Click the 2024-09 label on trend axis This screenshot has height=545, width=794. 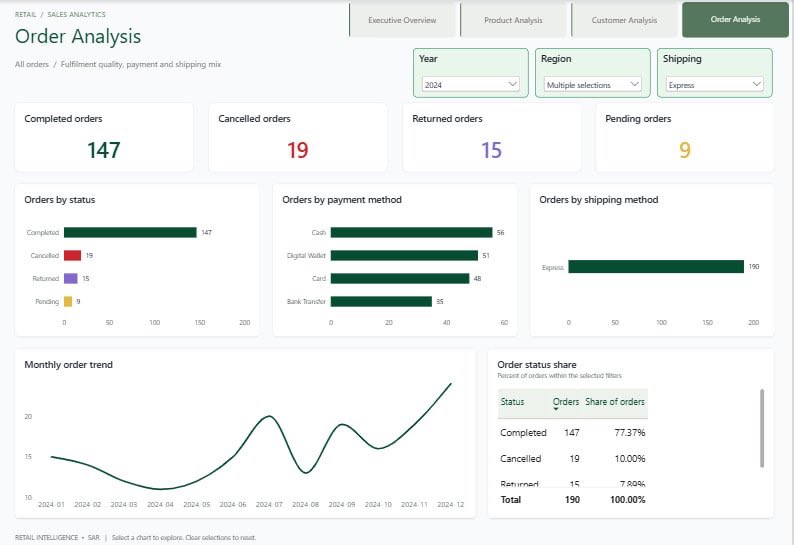(x=342, y=504)
